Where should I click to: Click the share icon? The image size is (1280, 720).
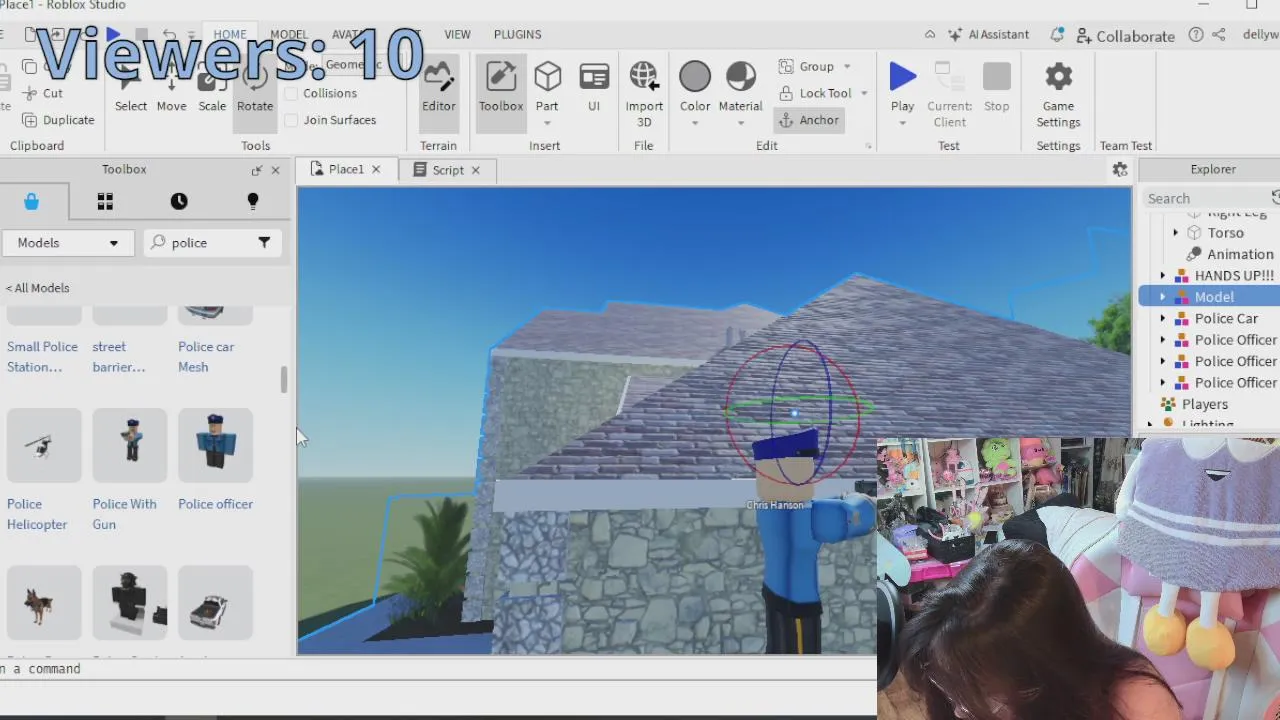[x=1219, y=35]
